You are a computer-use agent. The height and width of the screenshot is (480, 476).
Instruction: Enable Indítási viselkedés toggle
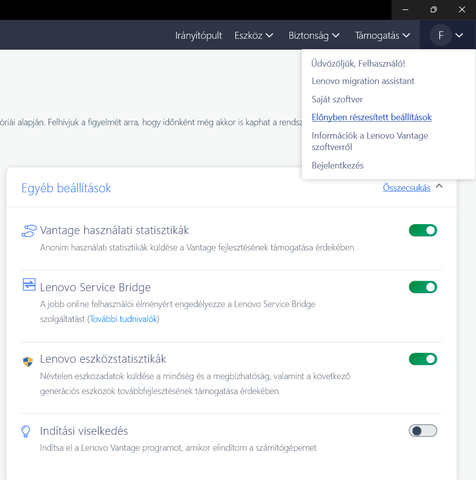coord(423,431)
